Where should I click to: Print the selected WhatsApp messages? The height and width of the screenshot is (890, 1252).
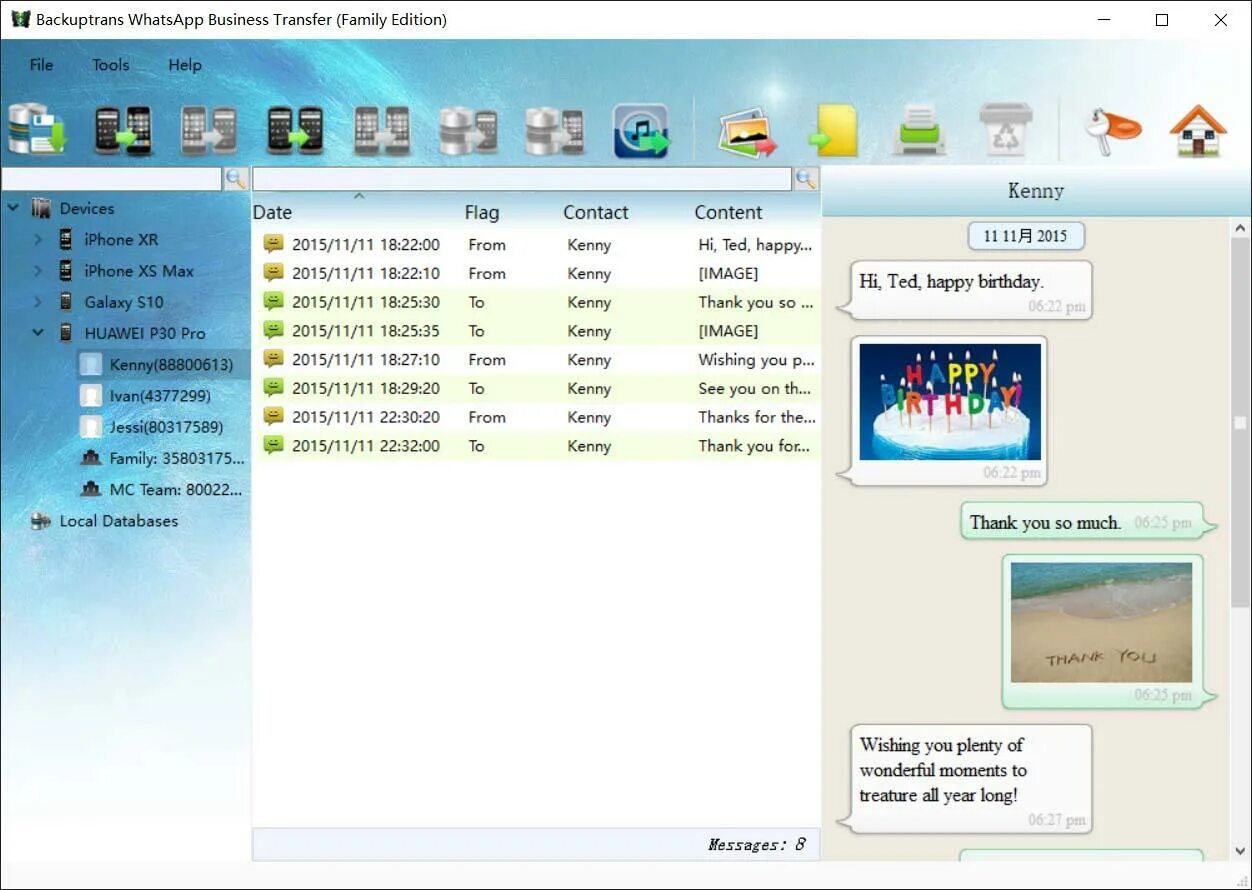tap(918, 128)
